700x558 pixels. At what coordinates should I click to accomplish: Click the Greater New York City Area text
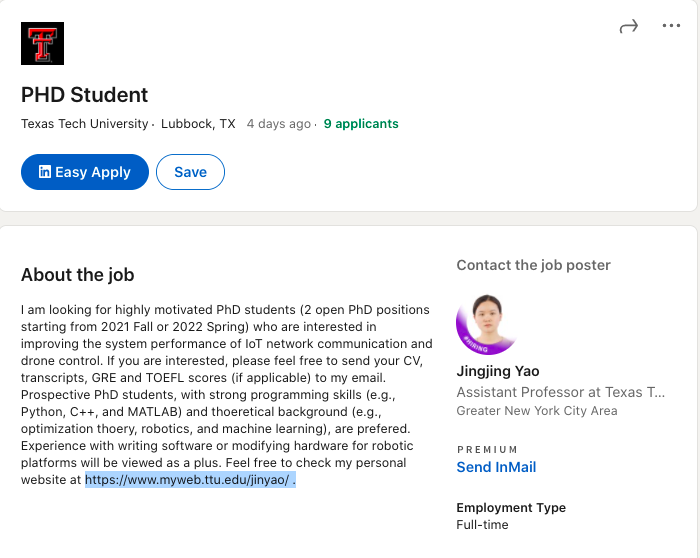coord(536,411)
